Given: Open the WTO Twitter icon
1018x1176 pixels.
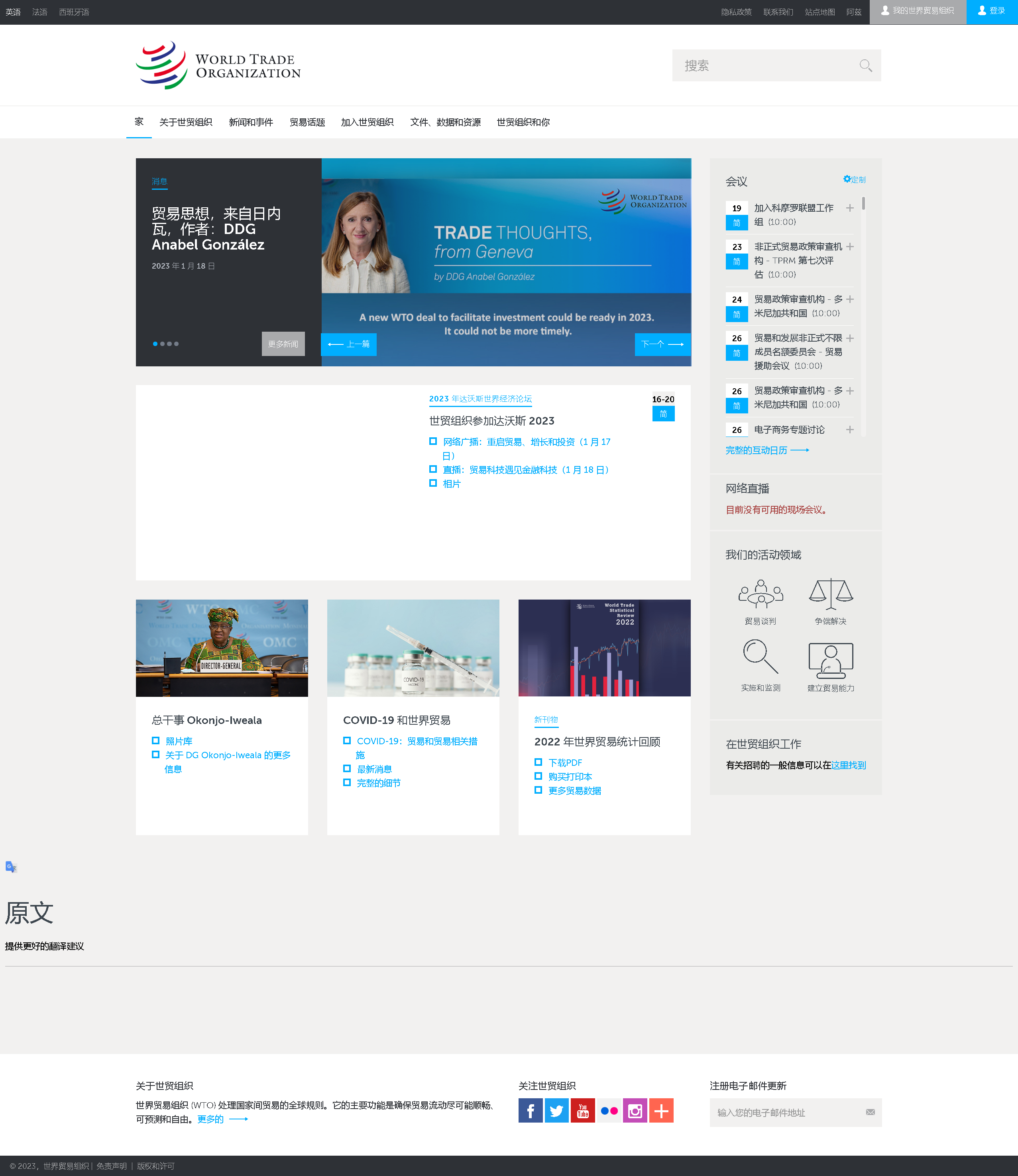Looking at the screenshot, I should pyautogui.click(x=556, y=1111).
